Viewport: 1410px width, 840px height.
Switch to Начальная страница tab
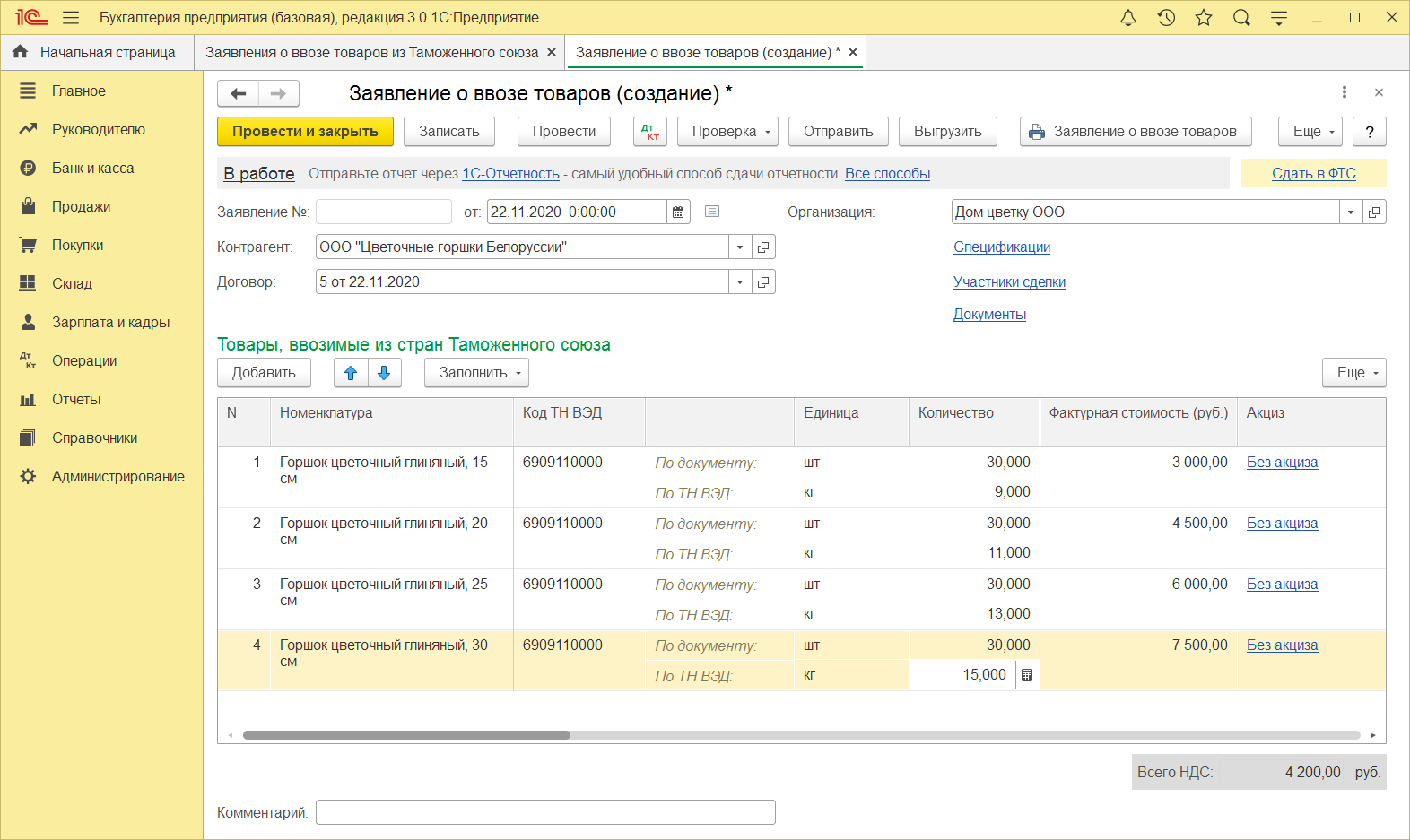click(97, 53)
